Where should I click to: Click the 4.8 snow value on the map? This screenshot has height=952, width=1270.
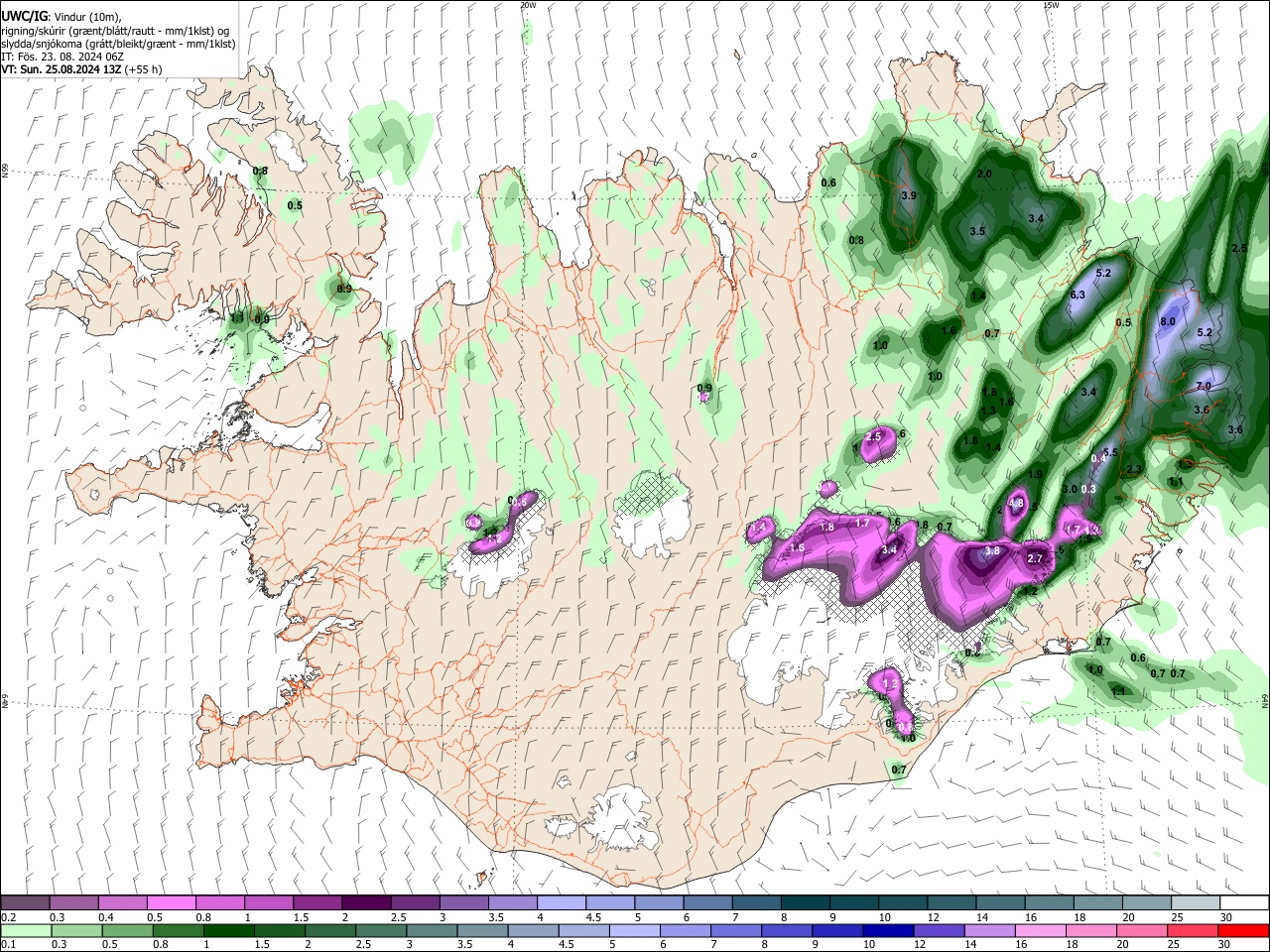point(1015,503)
